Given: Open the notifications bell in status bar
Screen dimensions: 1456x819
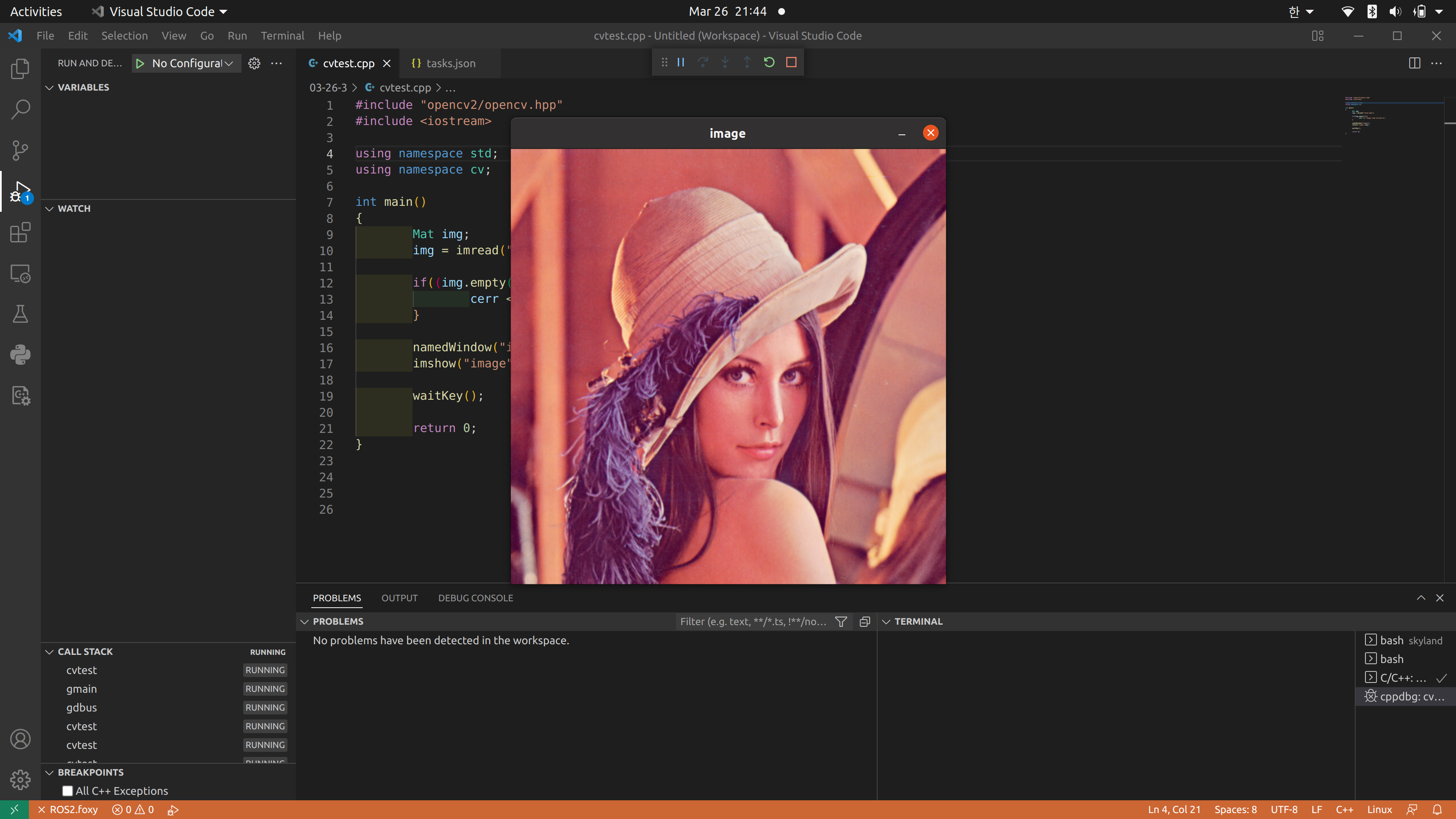Looking at the screenshot, I should point(1437,809).
